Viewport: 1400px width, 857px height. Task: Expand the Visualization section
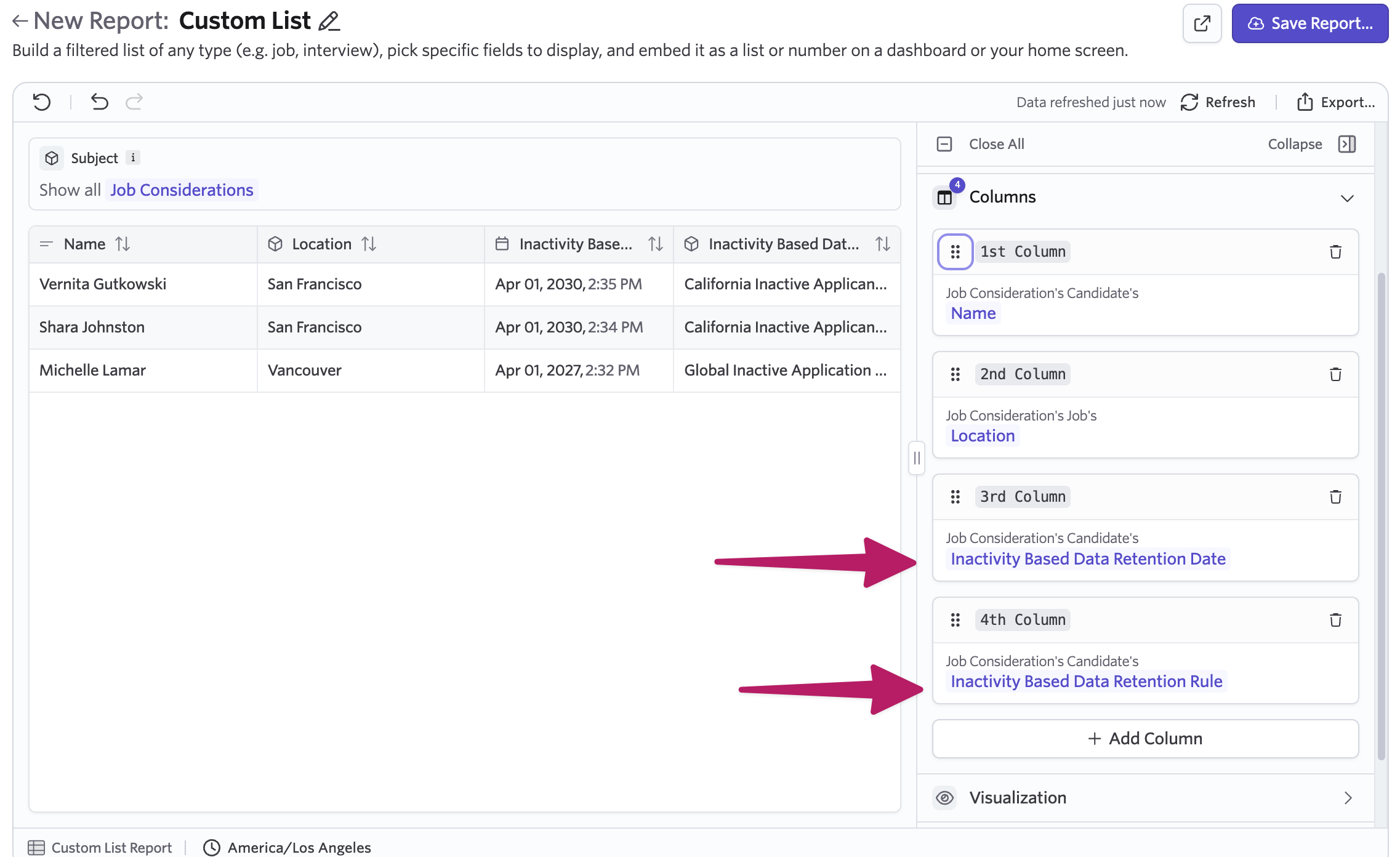pyautogui.click(x=1347, y=798)
